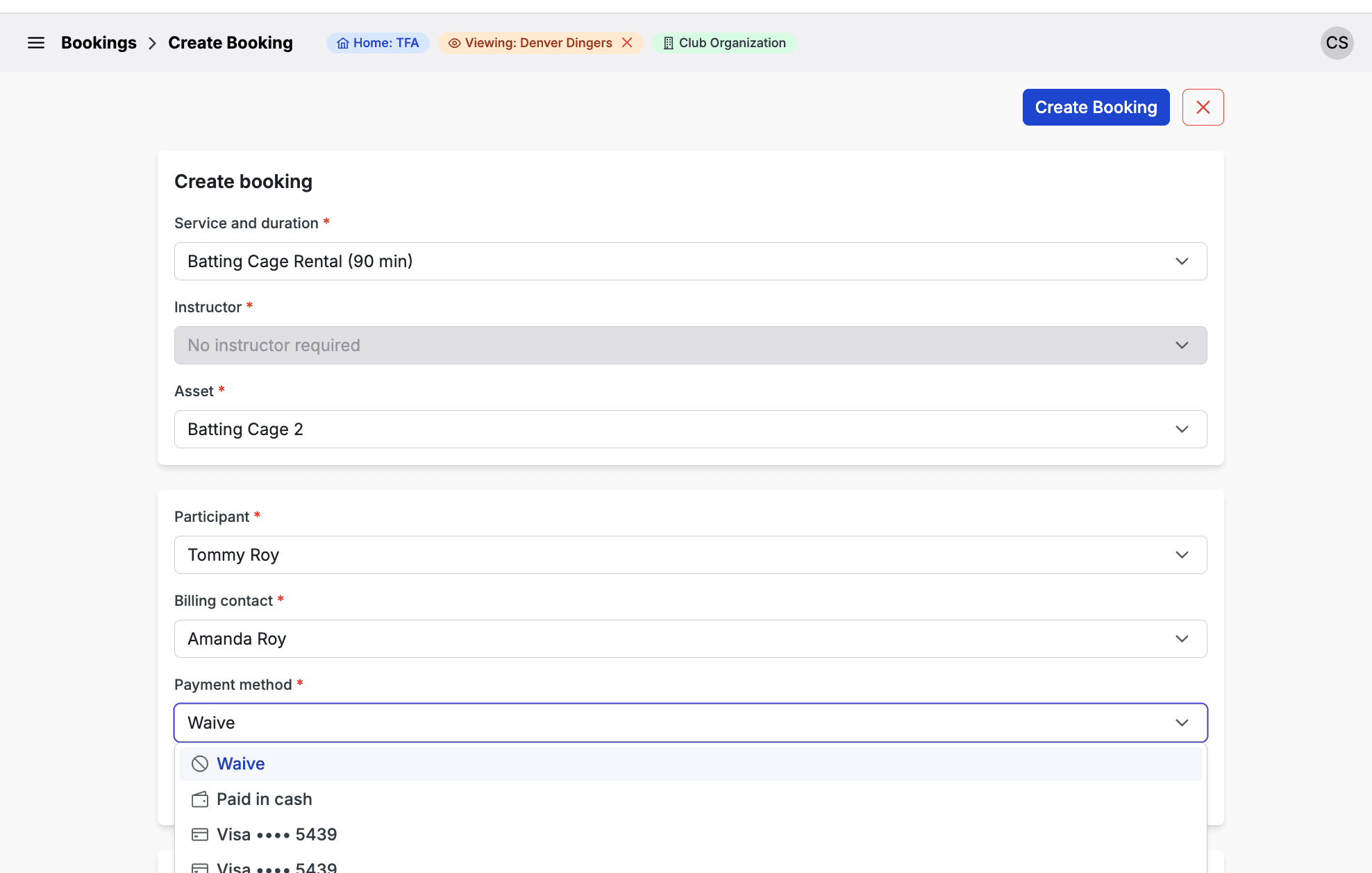Remove the Denver Dingers viewing filter
The image size is (1372, 873).
(x=627, y=43)
